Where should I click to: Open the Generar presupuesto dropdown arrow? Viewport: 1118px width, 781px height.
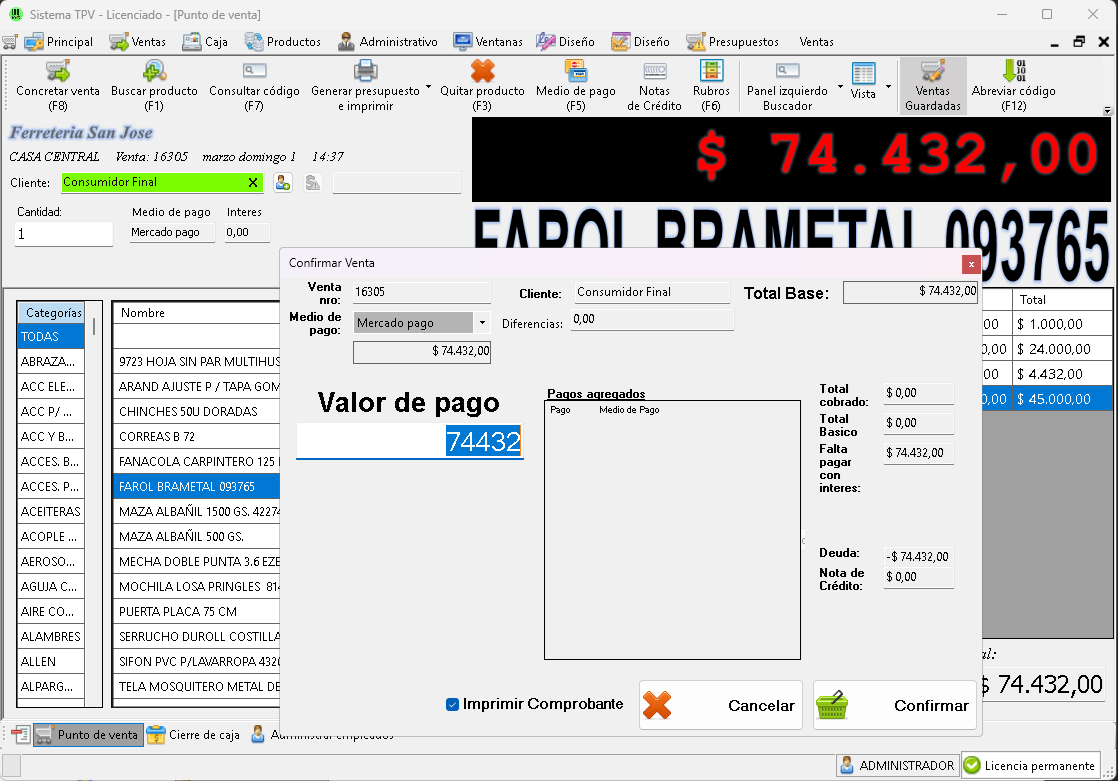pos(428,86)
